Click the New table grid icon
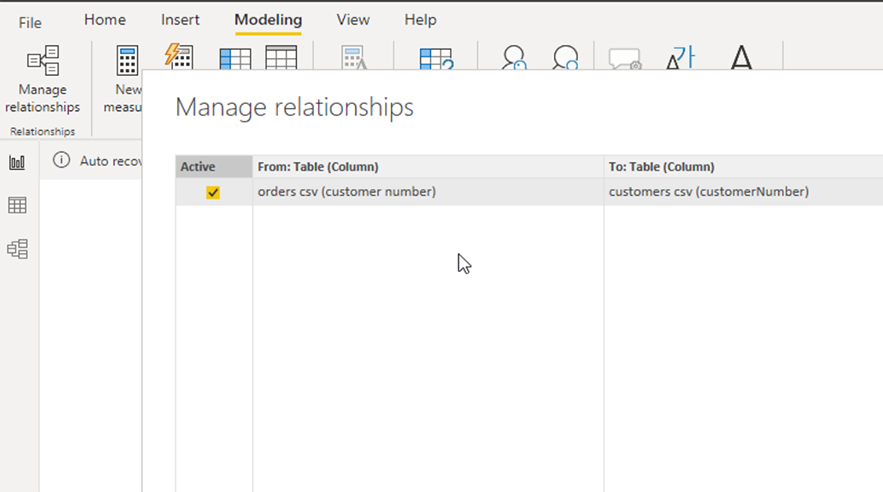Image resolution: width=883 pixels, height=492 pixels. pyautogui.click(x=281, y=58)
